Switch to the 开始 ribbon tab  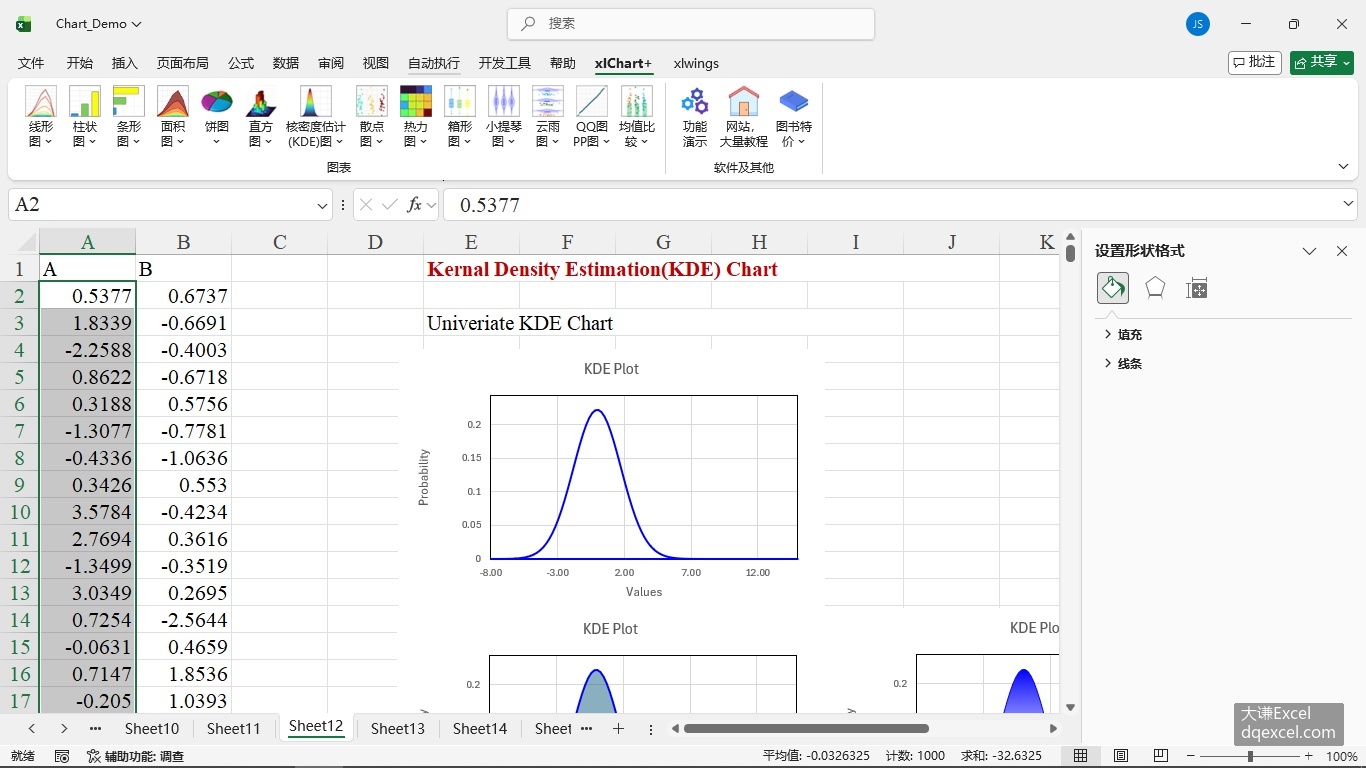point(80,63)
